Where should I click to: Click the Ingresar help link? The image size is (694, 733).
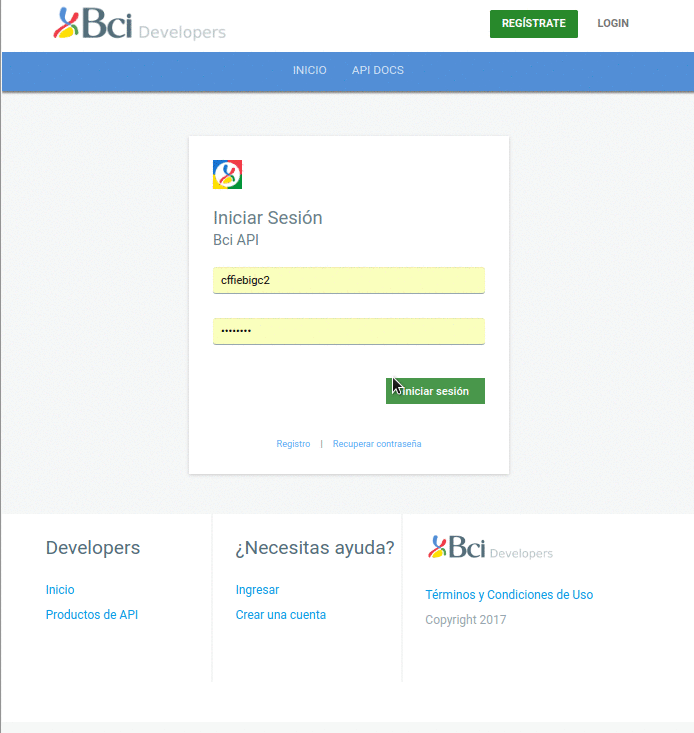[257, 589]
